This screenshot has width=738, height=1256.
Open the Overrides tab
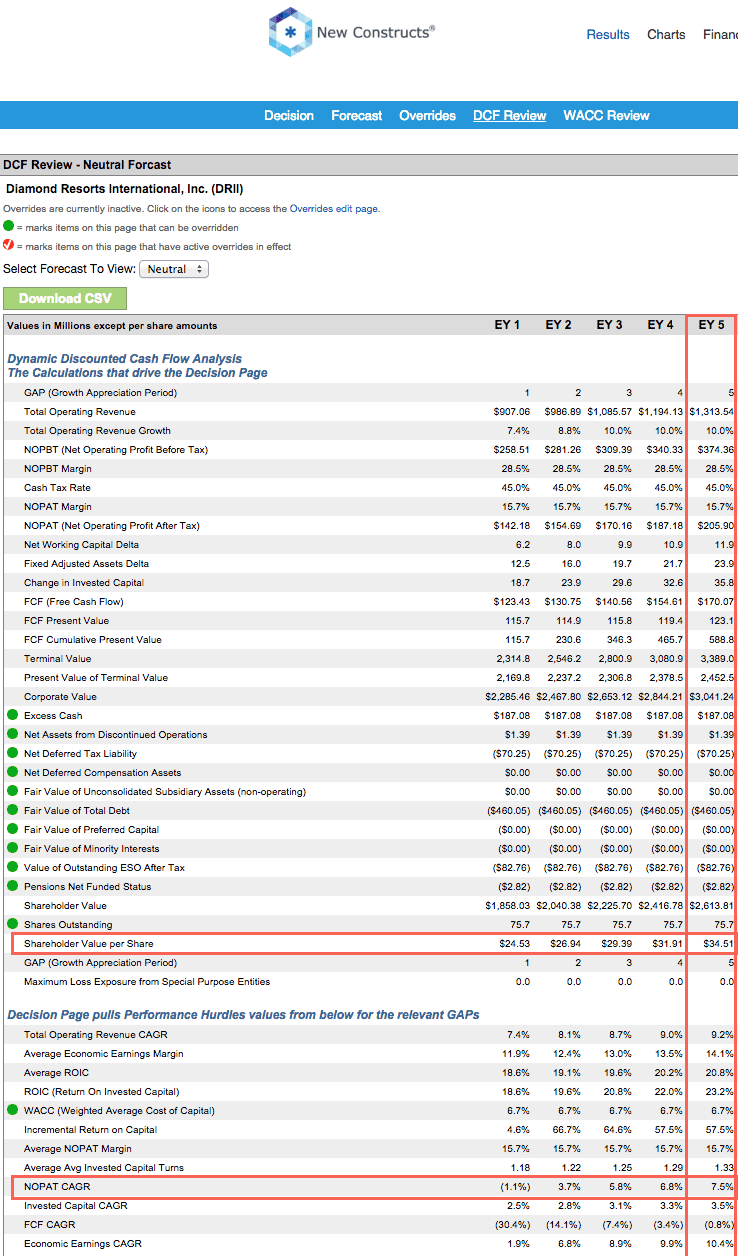point(428,115)
